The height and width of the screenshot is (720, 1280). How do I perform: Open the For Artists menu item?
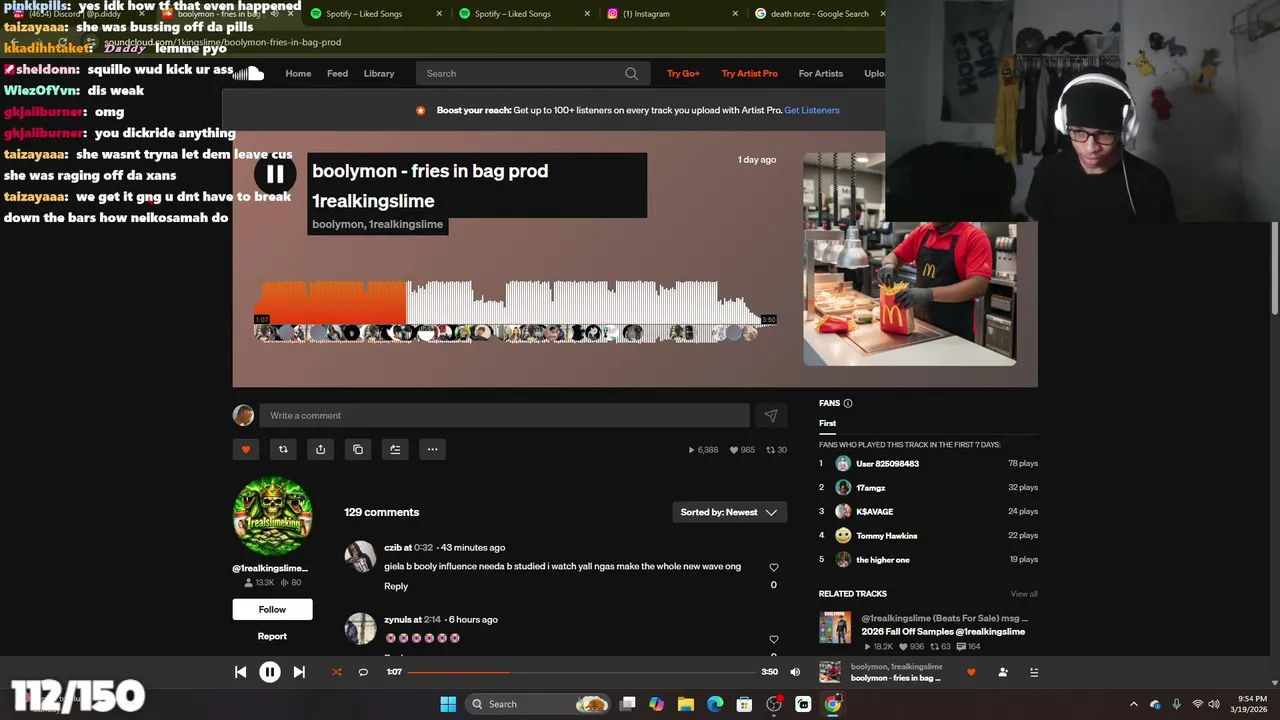point(820,73)
